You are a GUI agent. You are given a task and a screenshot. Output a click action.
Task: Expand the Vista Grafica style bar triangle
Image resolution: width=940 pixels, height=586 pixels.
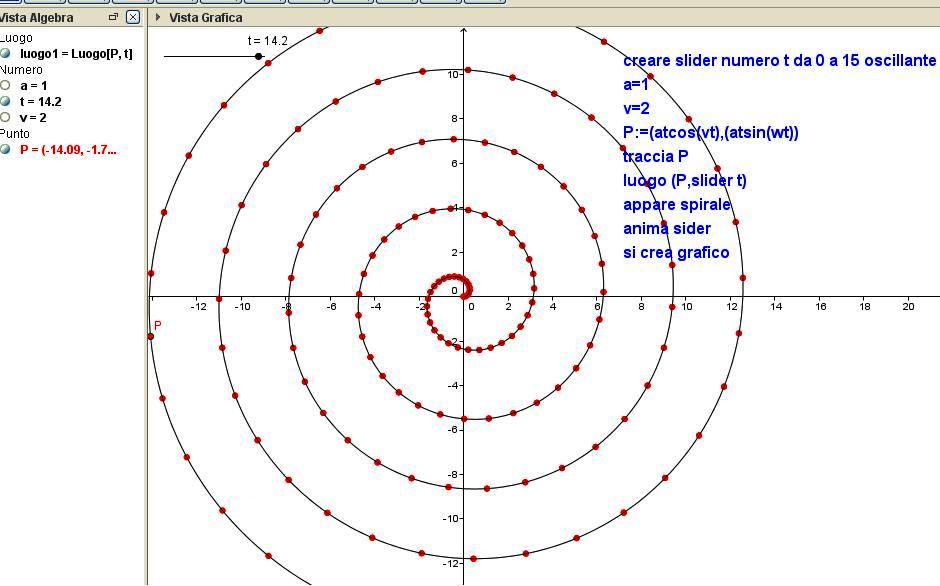click(158, 17)
